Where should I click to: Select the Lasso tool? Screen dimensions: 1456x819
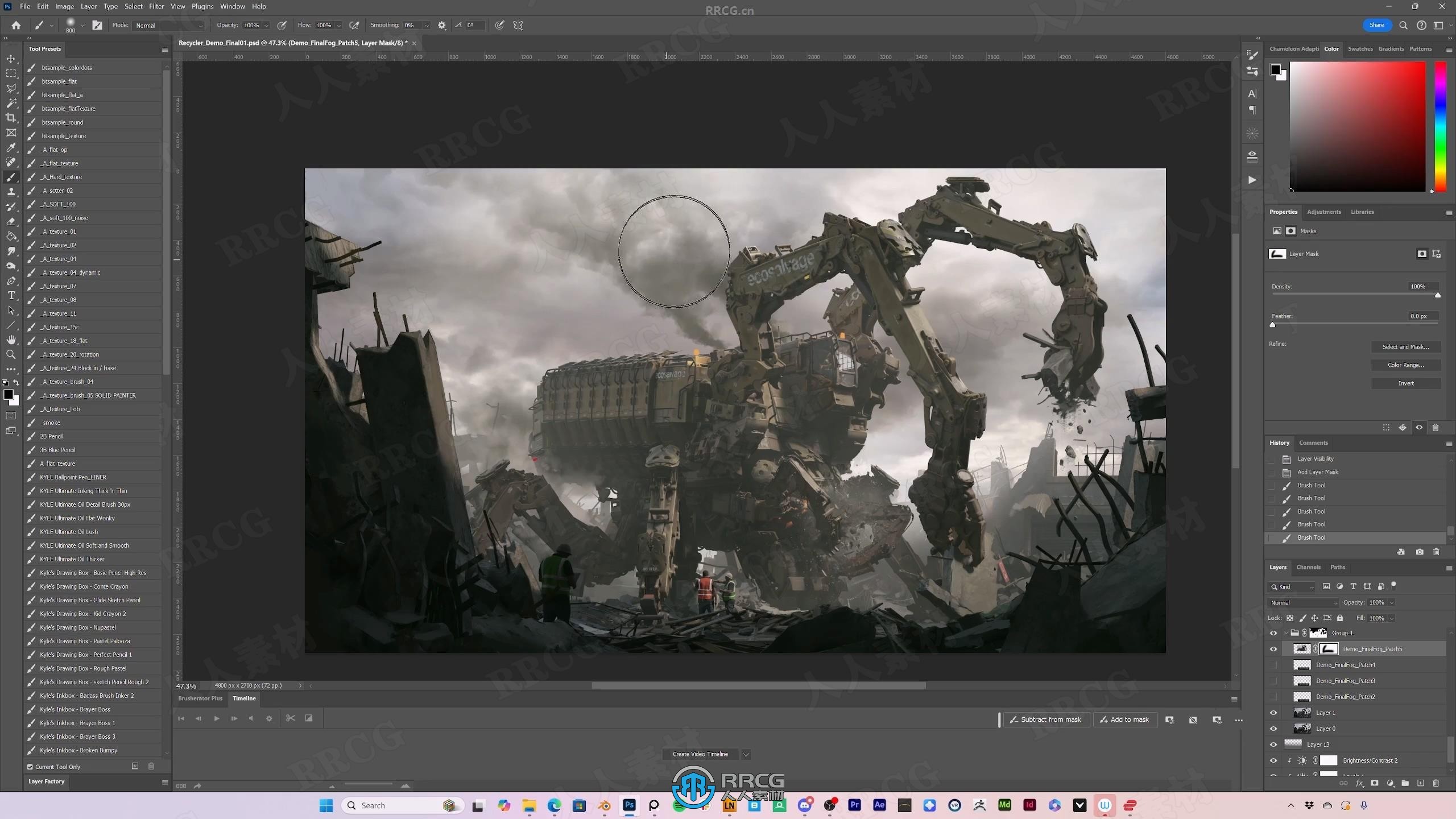11,88
